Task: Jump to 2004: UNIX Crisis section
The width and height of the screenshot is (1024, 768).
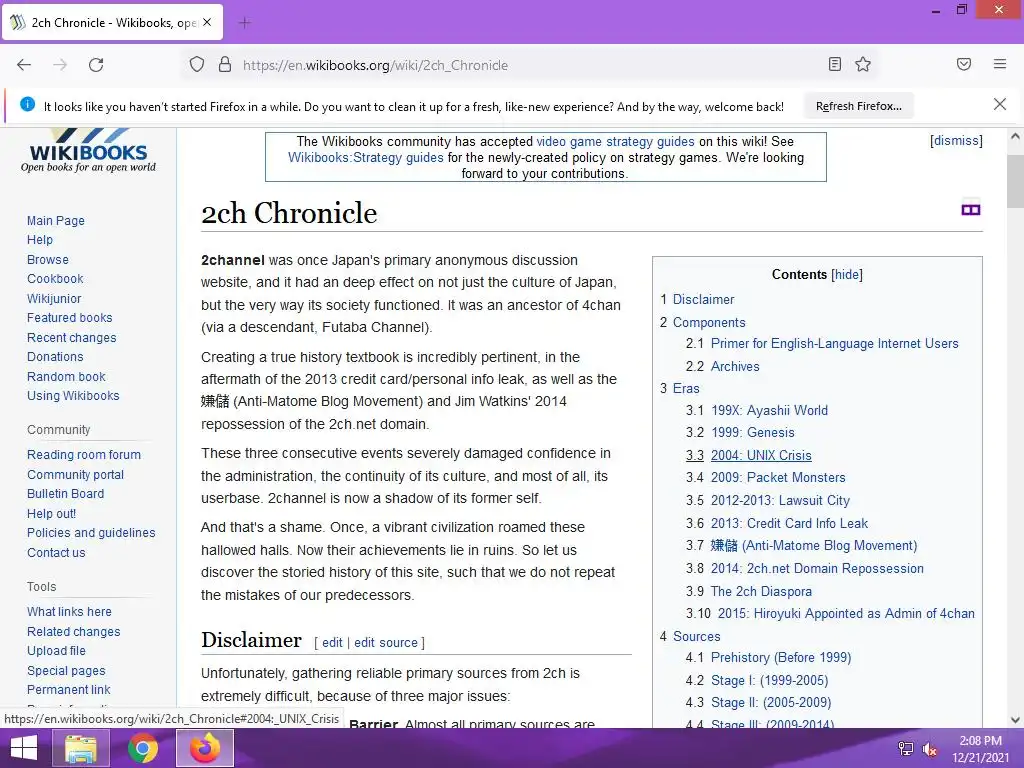Action: point(761,455)
